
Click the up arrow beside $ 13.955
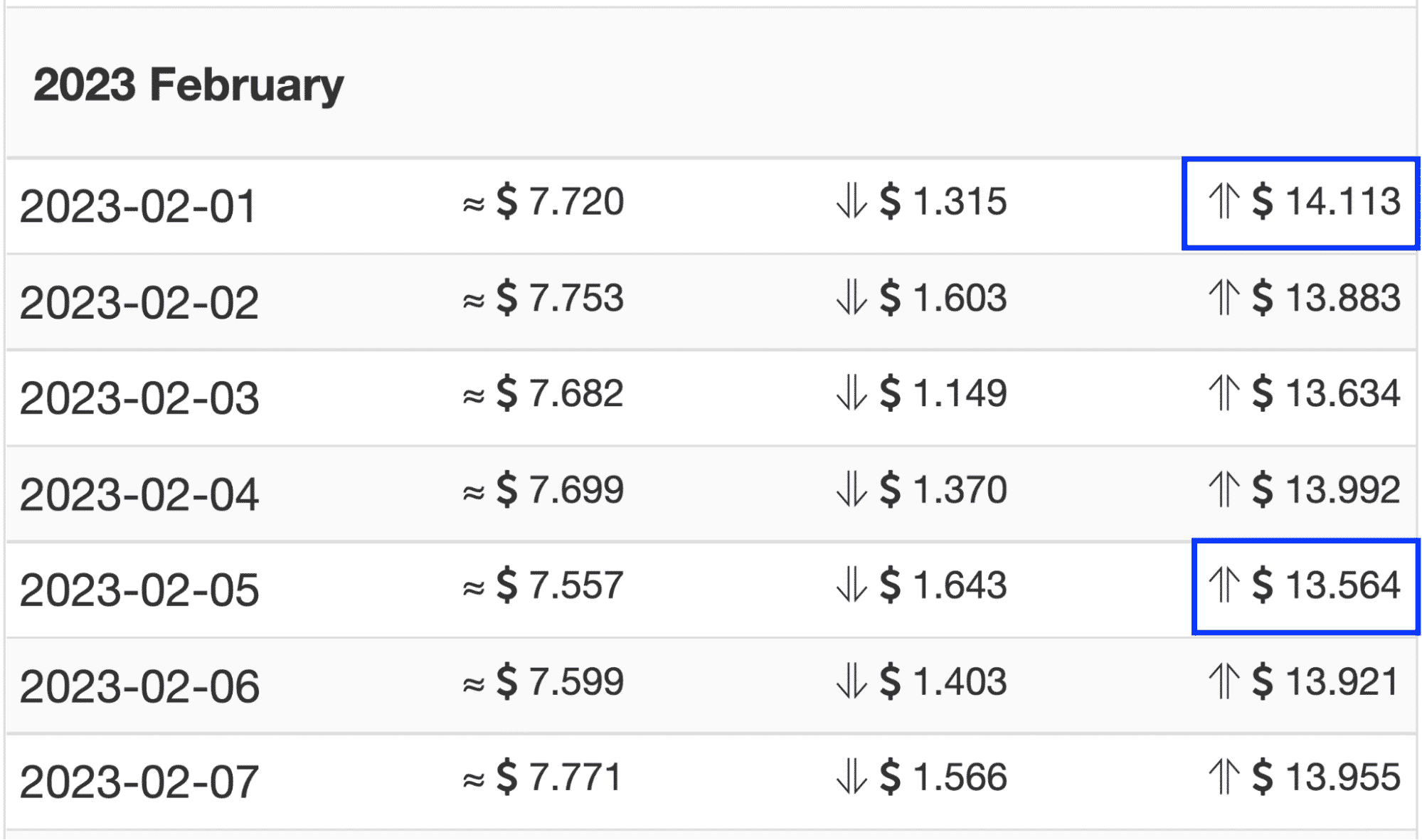coord(1224,777)
